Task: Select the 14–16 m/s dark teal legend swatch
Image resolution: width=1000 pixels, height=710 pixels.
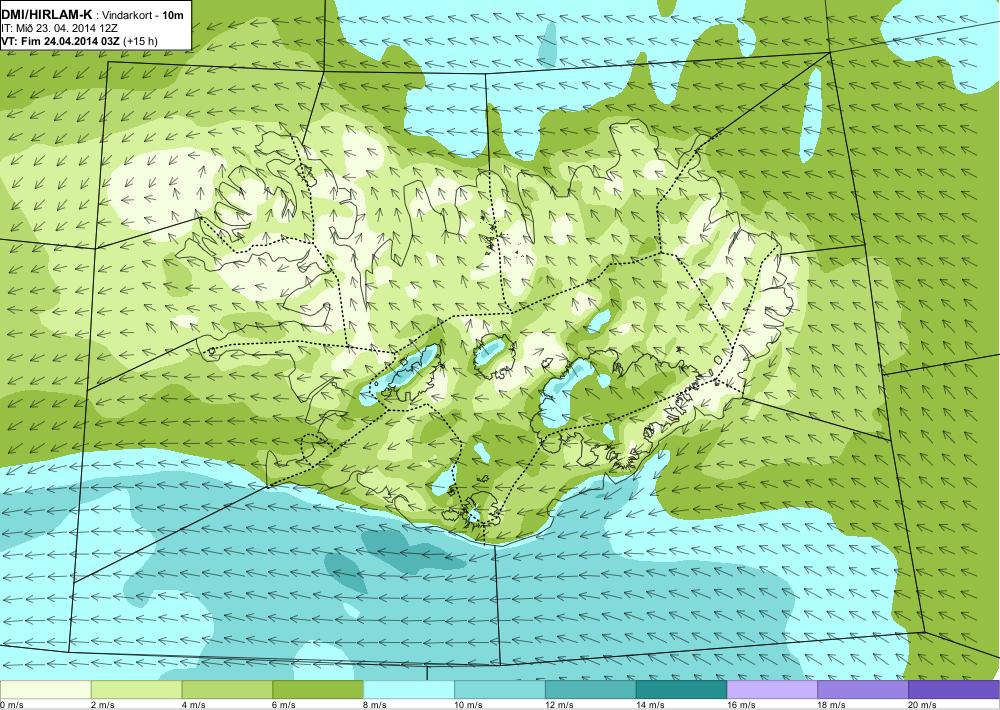Action: coord(682,690)
